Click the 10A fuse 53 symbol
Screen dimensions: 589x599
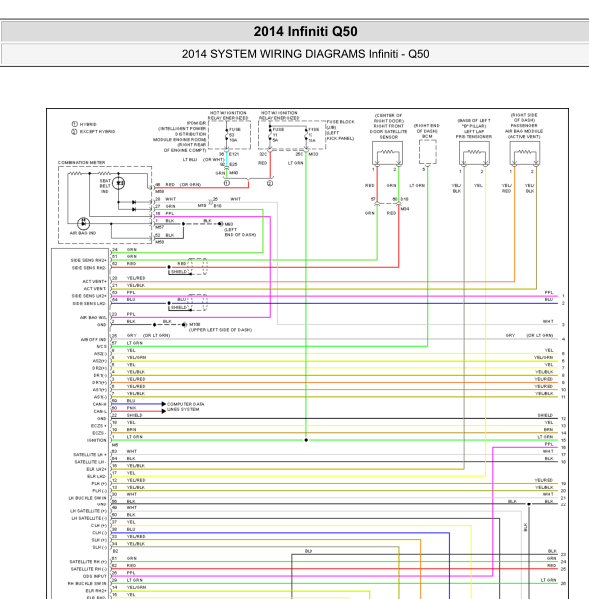pos(227,135)
